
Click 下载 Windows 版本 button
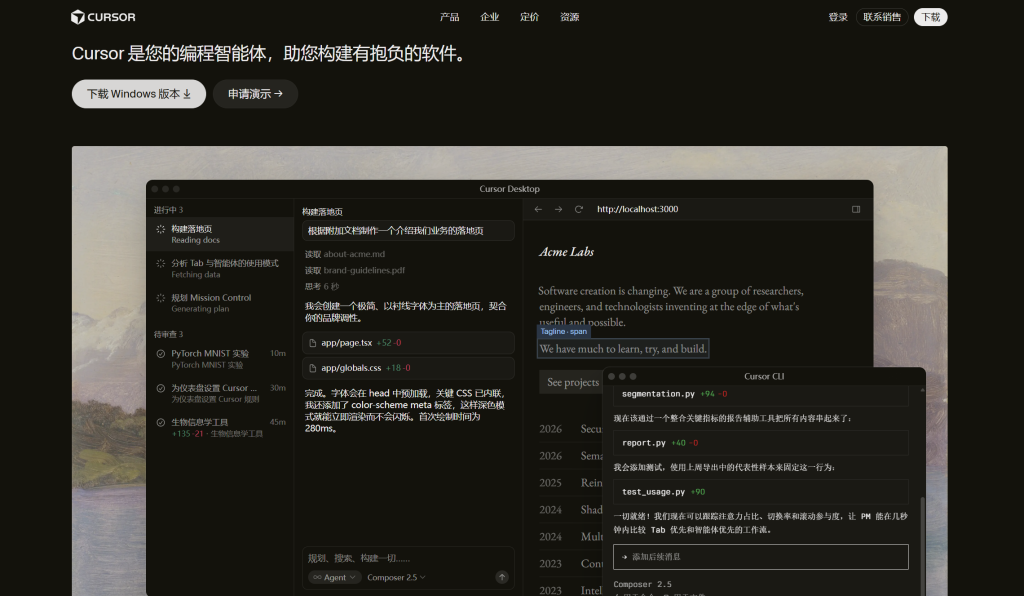(138, 94)
